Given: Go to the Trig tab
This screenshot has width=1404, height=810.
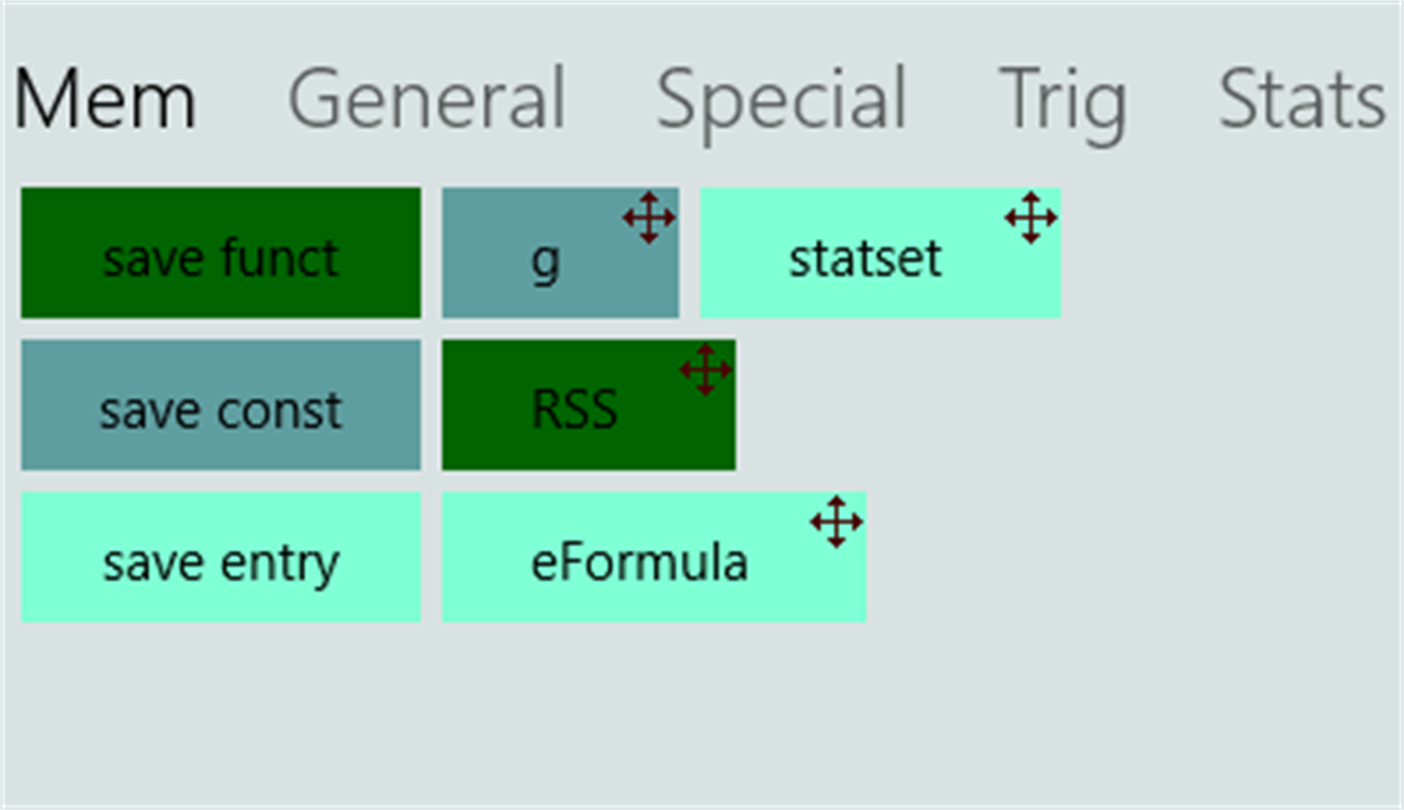Looking at the screenshot, I should point(1062,99).
